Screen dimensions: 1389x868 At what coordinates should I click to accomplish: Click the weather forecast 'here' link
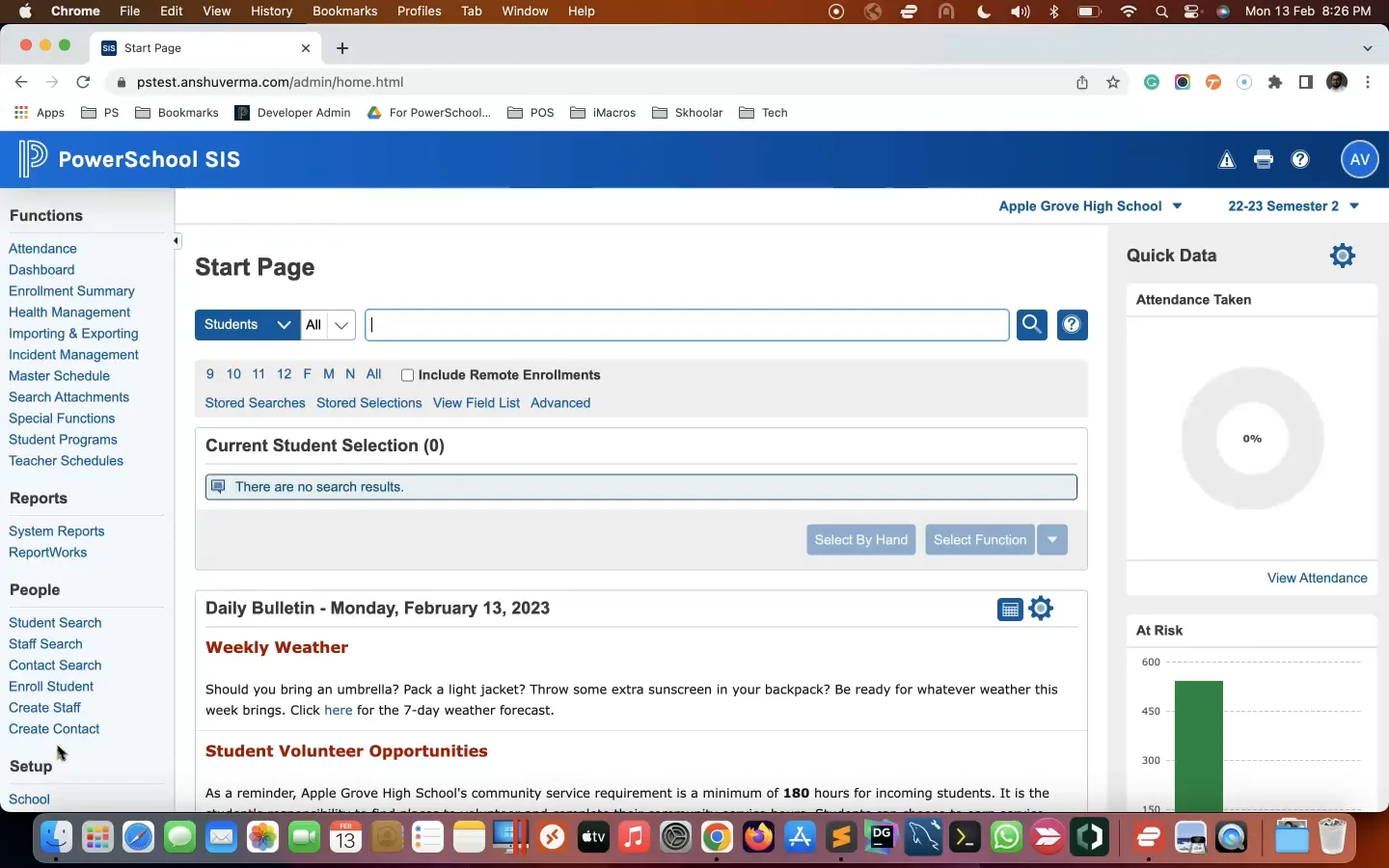tap(338, 710)
